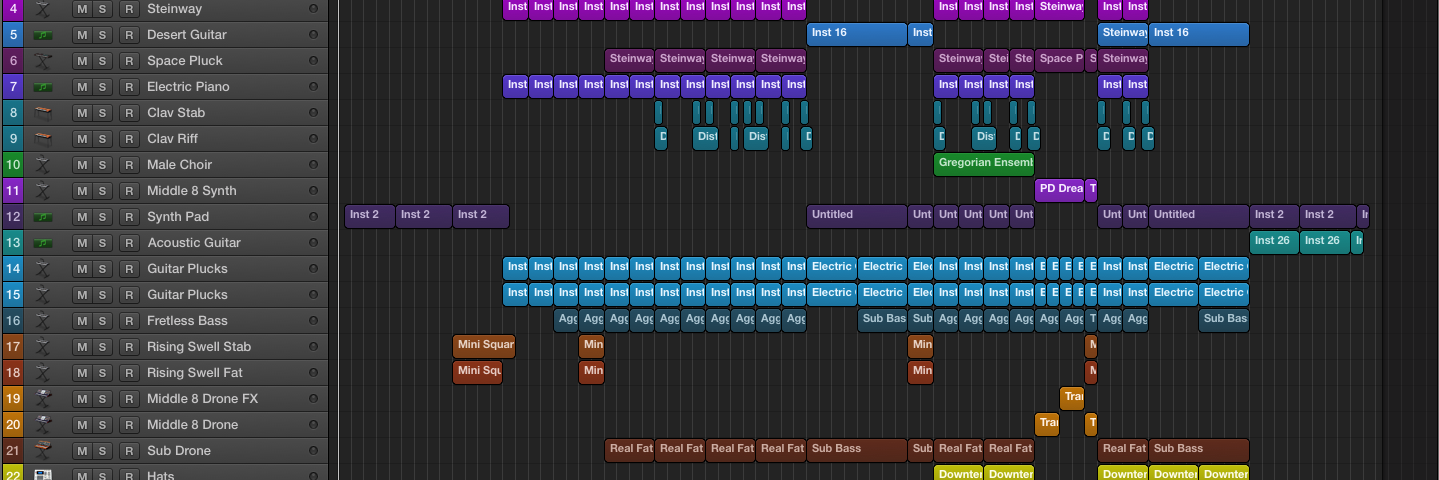Click the Rising Swell Fat track icon
Image resolution: width=1439 pixels, height=480 pixels.
click(42, 372)
